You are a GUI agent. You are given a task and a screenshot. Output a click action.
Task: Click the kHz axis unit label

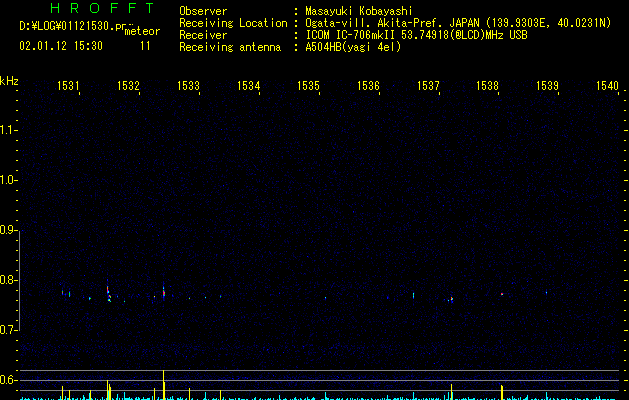[x=9, y=81]
